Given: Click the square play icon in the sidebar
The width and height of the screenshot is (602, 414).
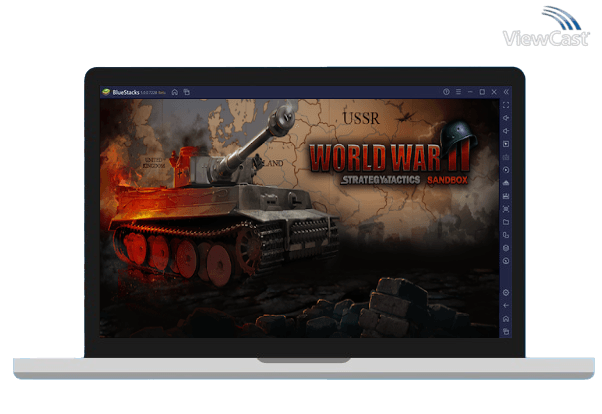Looking at the screenshot, I should point(506,144).
